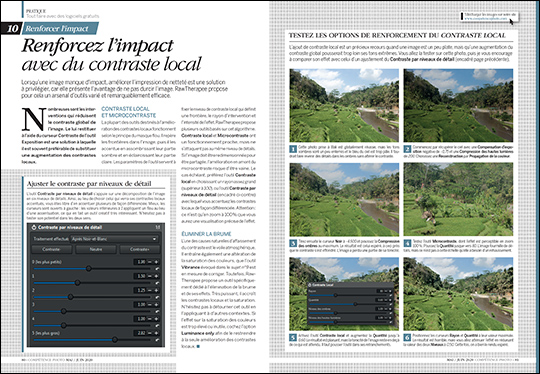Image resolution: width=540 pixels, height=374 pixels.
Task: Reset the level 0 (les plus petits) slider
Action: 157,269
